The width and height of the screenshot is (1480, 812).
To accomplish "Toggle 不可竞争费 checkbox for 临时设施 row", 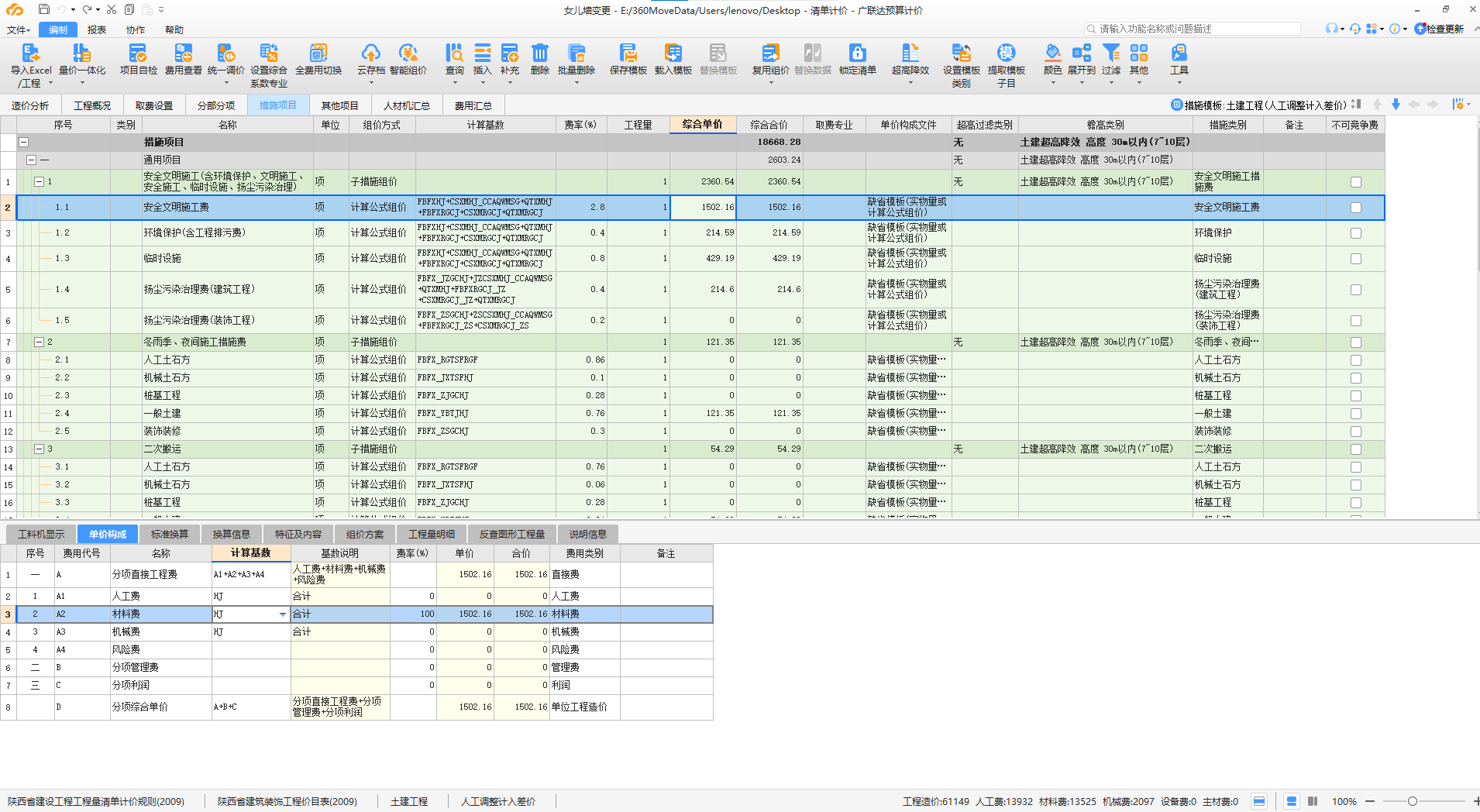I will 1355,259.
